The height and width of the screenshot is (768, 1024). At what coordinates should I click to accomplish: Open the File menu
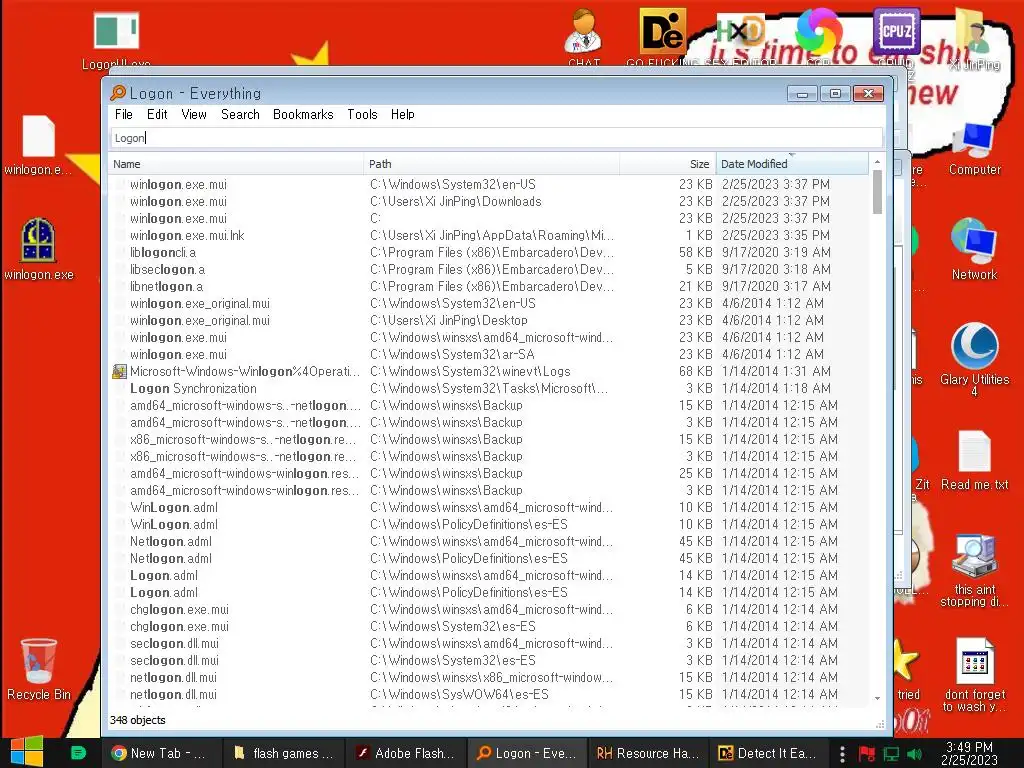(x=123, y=114)
